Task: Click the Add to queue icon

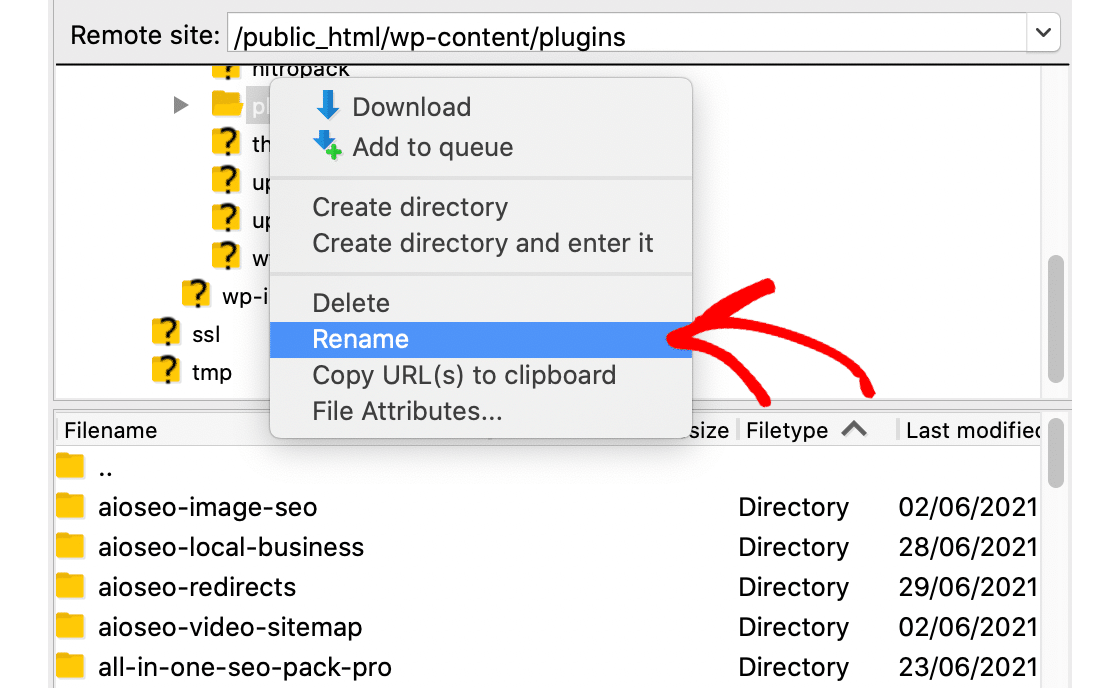Action: 328,146
